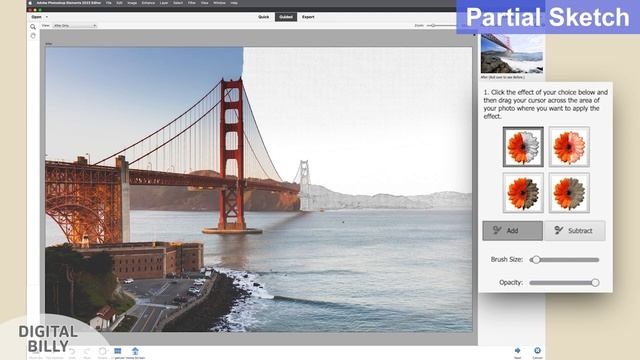
Task: Open the Window menu
Action: pyautogui.click(x=219, y=3)
